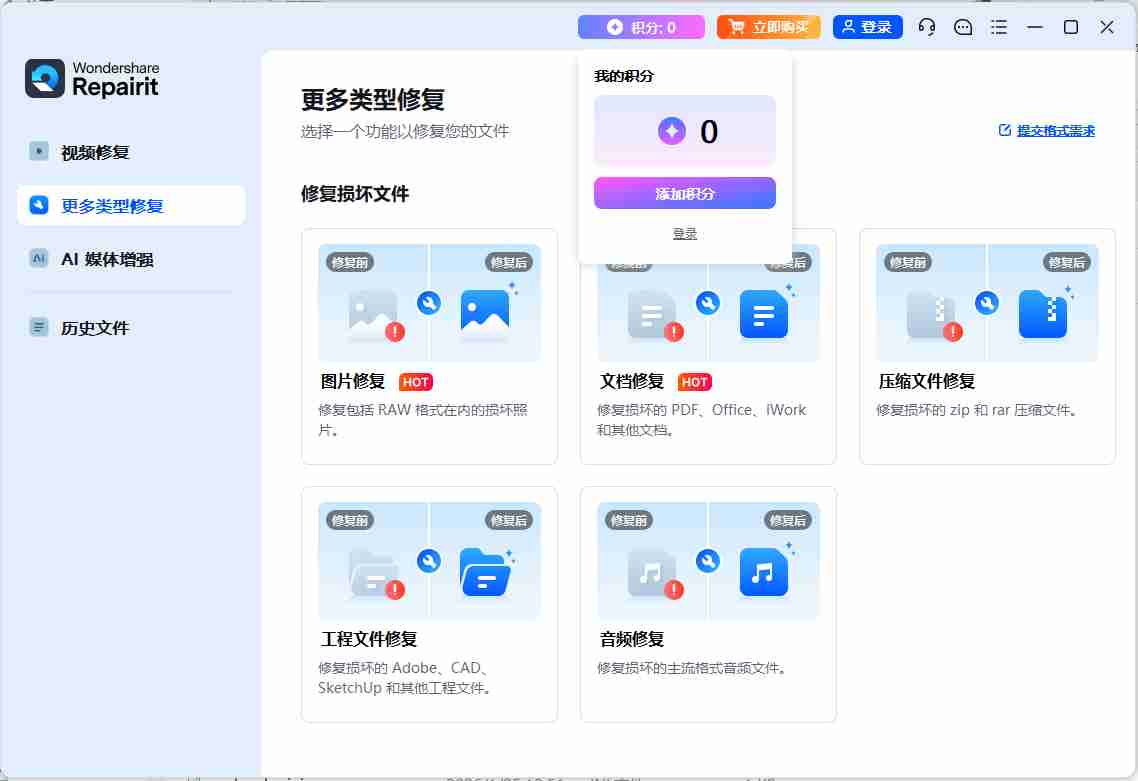Click the 文档修复 document repair title
Viewport: 1138px width, 781px height.
[632, 381]
